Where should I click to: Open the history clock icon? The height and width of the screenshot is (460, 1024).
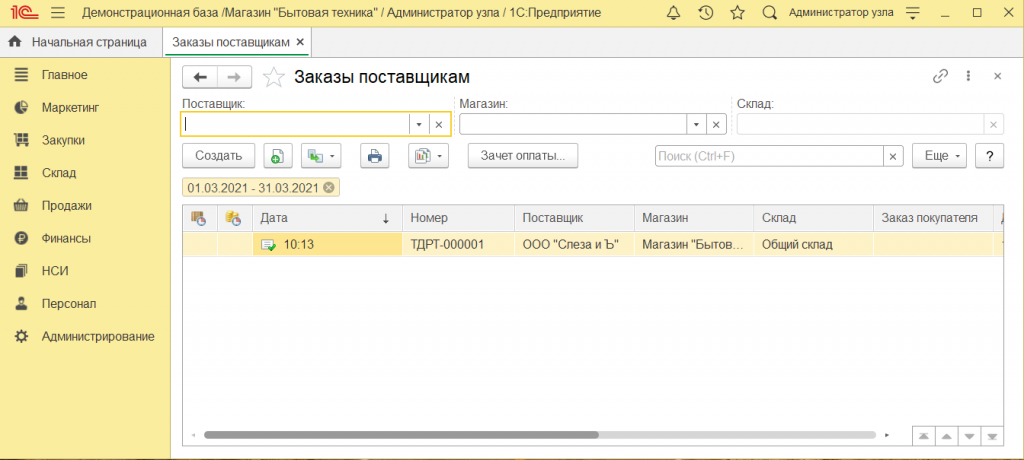pos(705,13)
